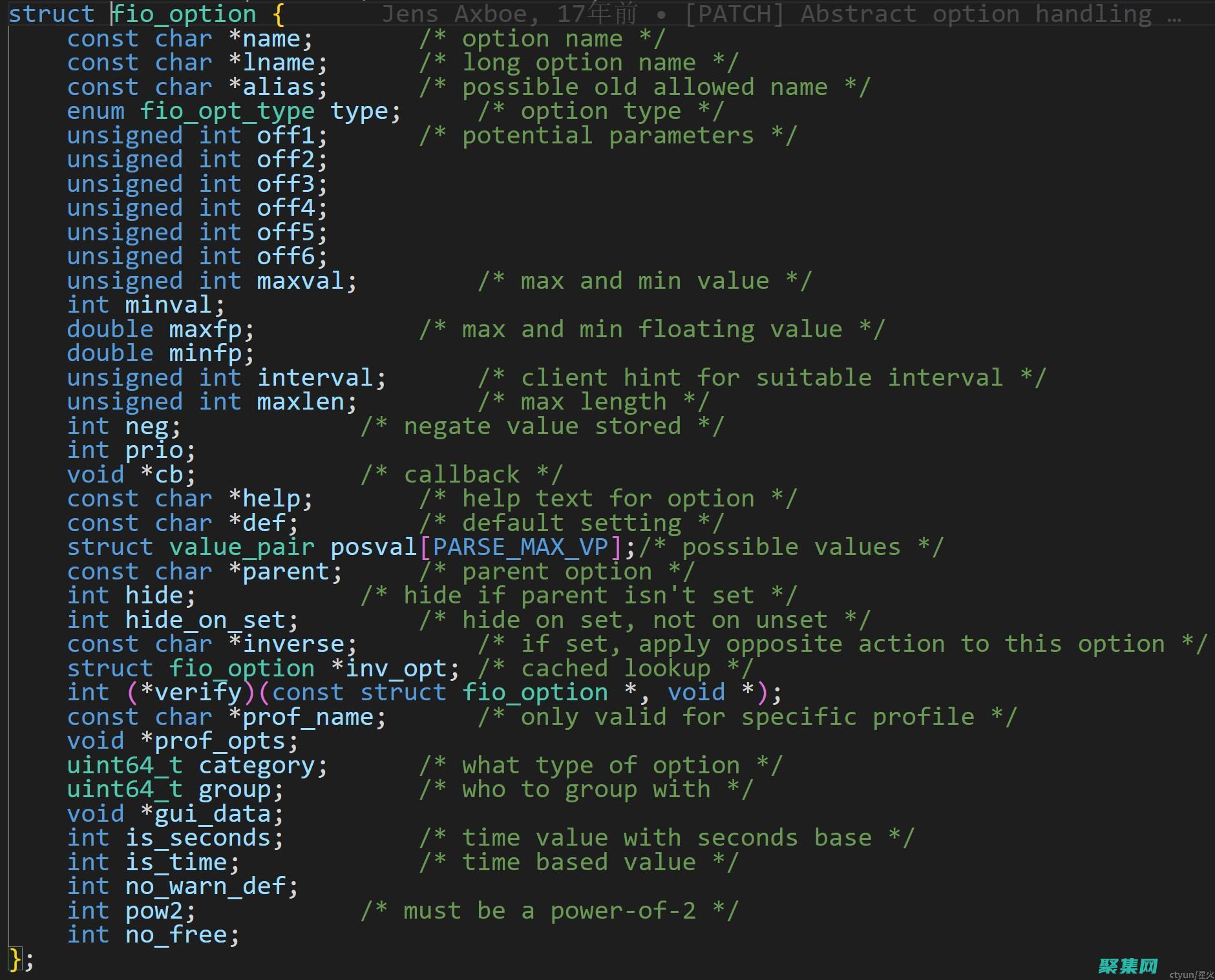Click the inv_opt pointer member
The width and height of the screenshot is (1215, 980).
396,669
